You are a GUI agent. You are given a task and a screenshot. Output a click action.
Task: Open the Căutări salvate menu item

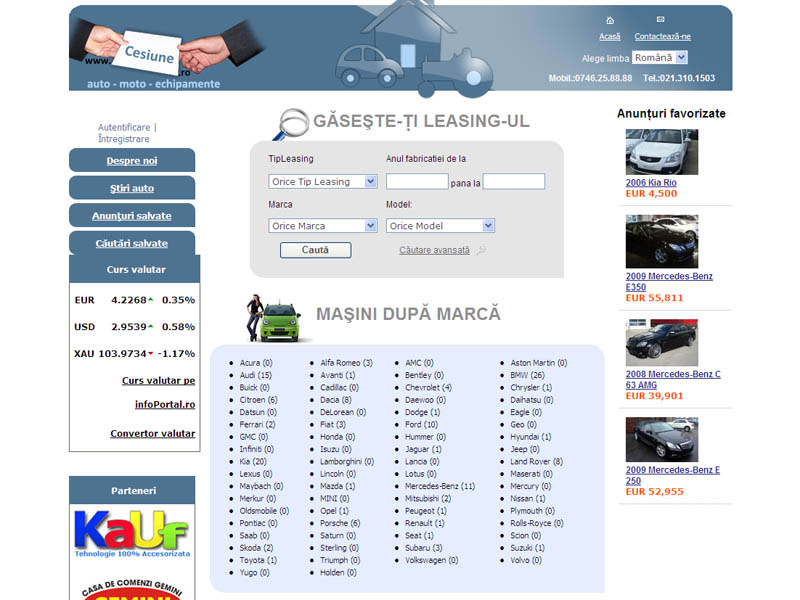click(132, 243)
